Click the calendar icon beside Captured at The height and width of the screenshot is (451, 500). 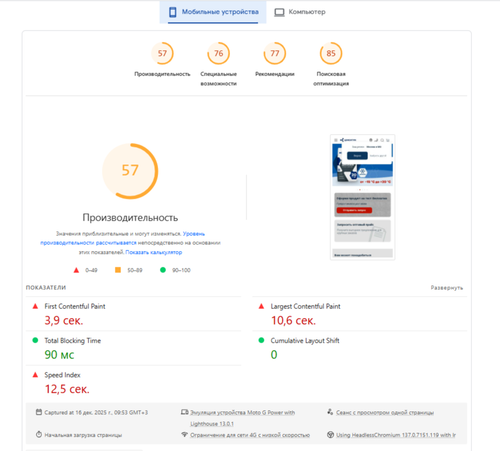click(x=39, y=412)
